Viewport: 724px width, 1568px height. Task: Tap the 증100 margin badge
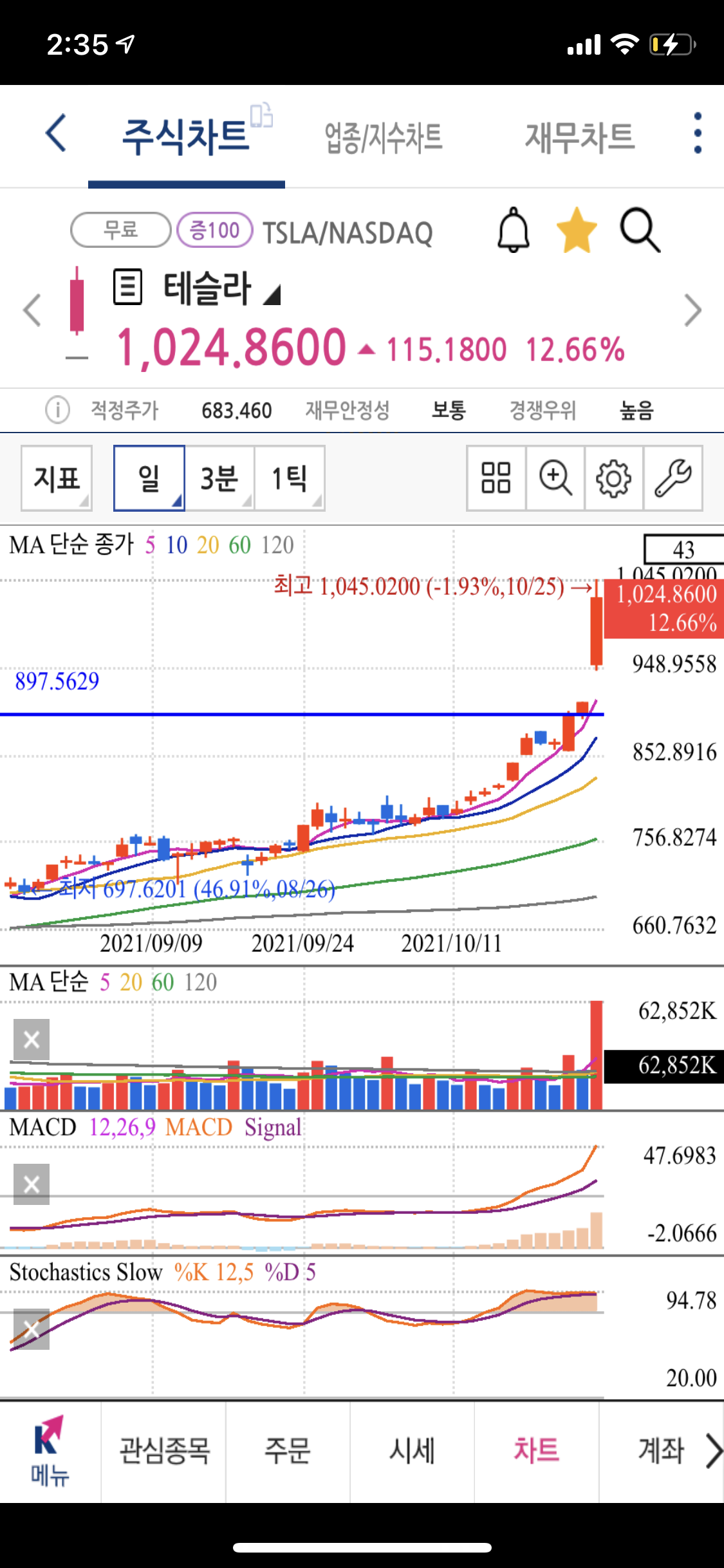click(214, 230)
